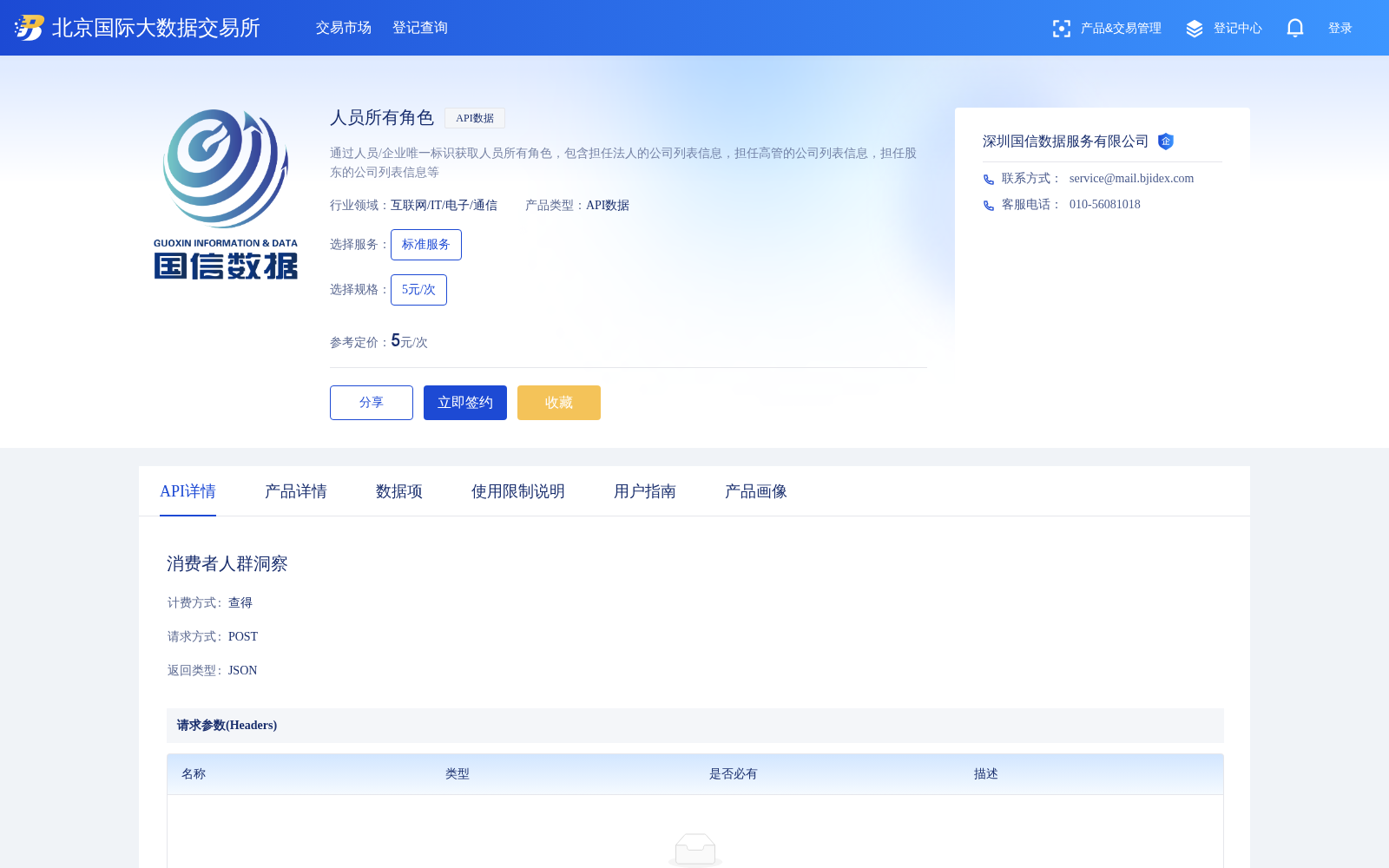Image resolution: width=1389 pixels, height=868 pixels.
Task: Click 登录 to sign in
Action: point(1340,29)
